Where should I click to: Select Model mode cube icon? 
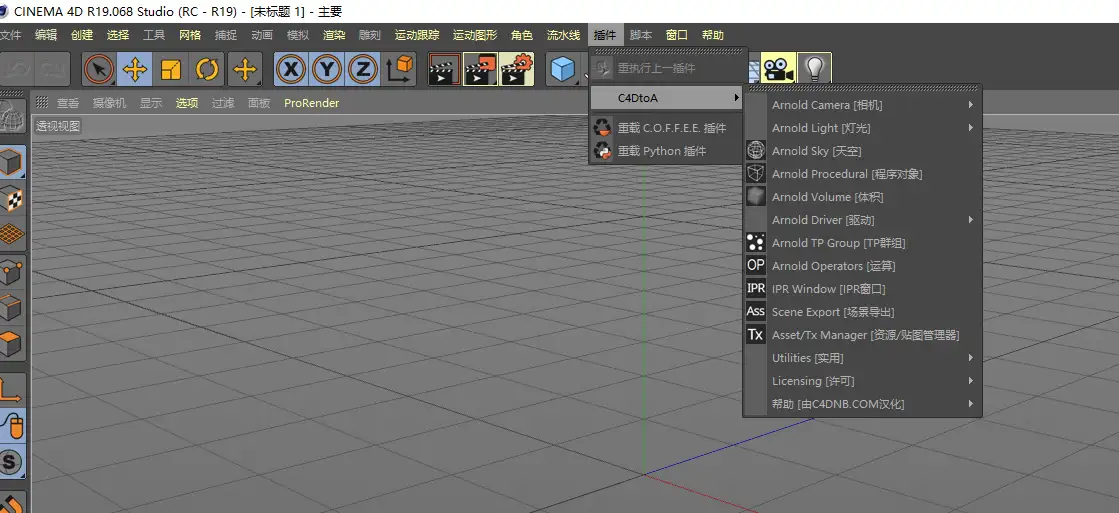tap(13, 163)
